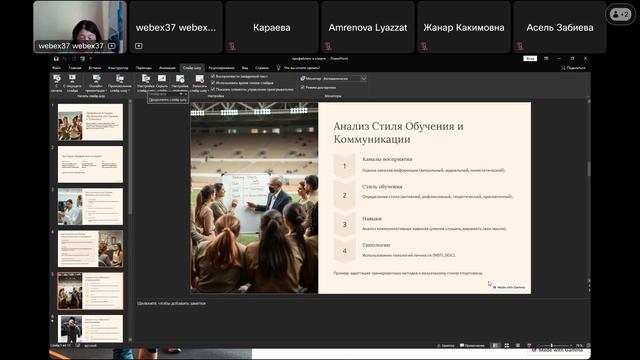Click webex37 shared-content indicator icon
The width and height of the screenshot is (640, 360).
click(111, 46)
